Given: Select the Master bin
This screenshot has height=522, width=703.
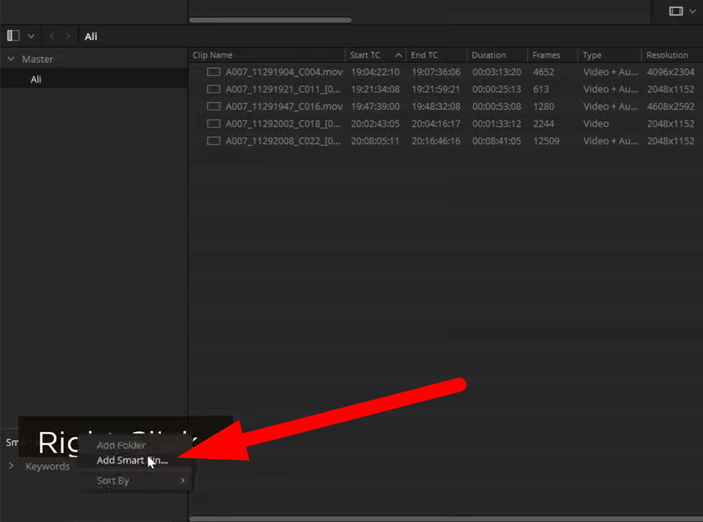Looking at the screenshot, I should tap(37, 59).
